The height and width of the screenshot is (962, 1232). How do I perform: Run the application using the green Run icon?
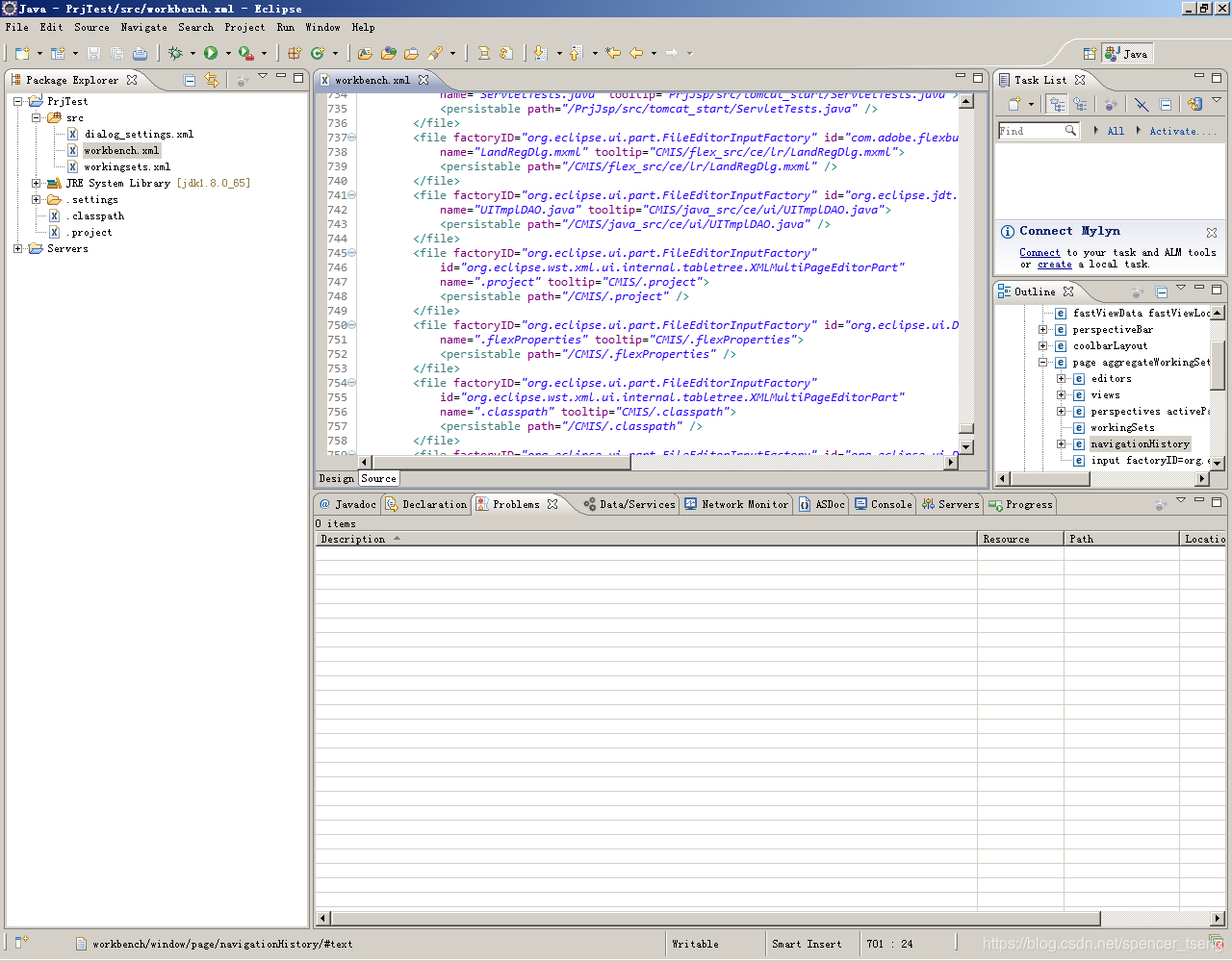tap(211, 53)
